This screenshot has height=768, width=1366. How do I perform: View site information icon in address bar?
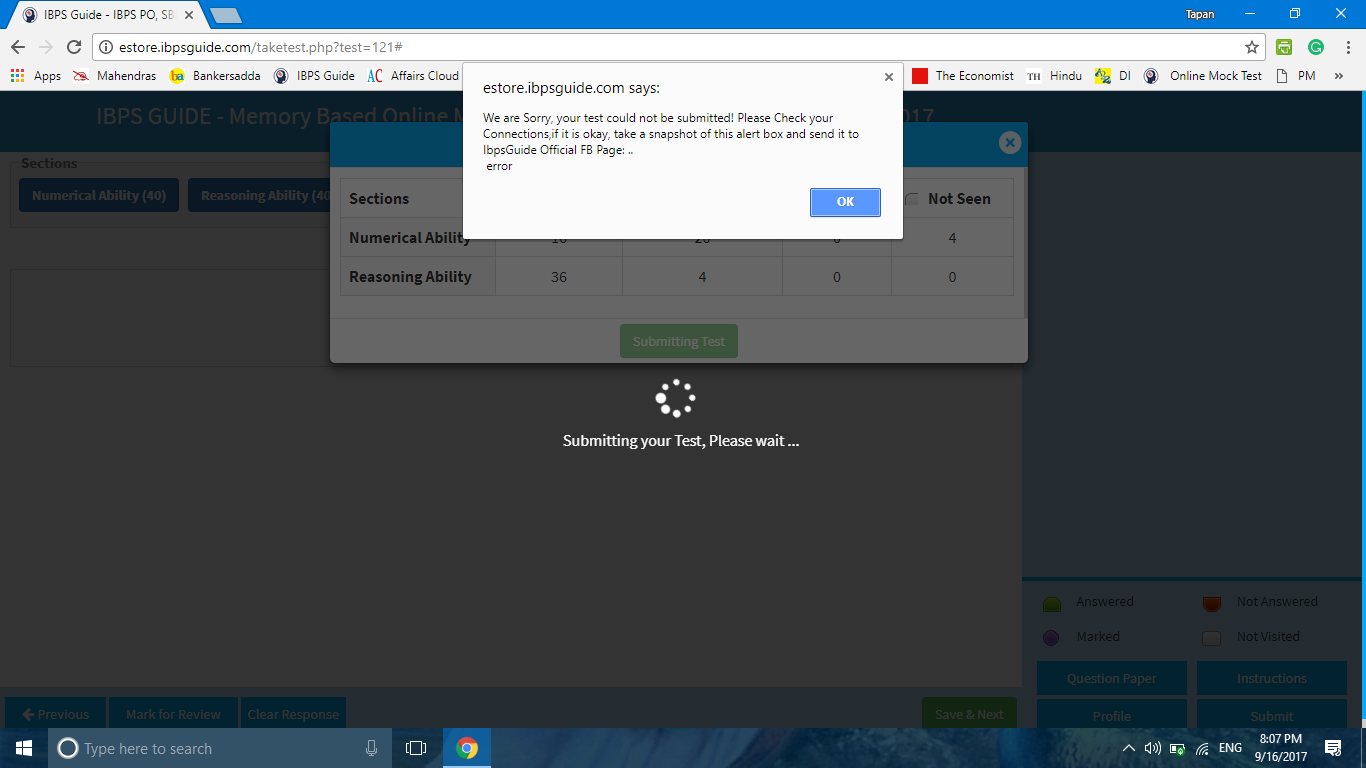point(106,47)
